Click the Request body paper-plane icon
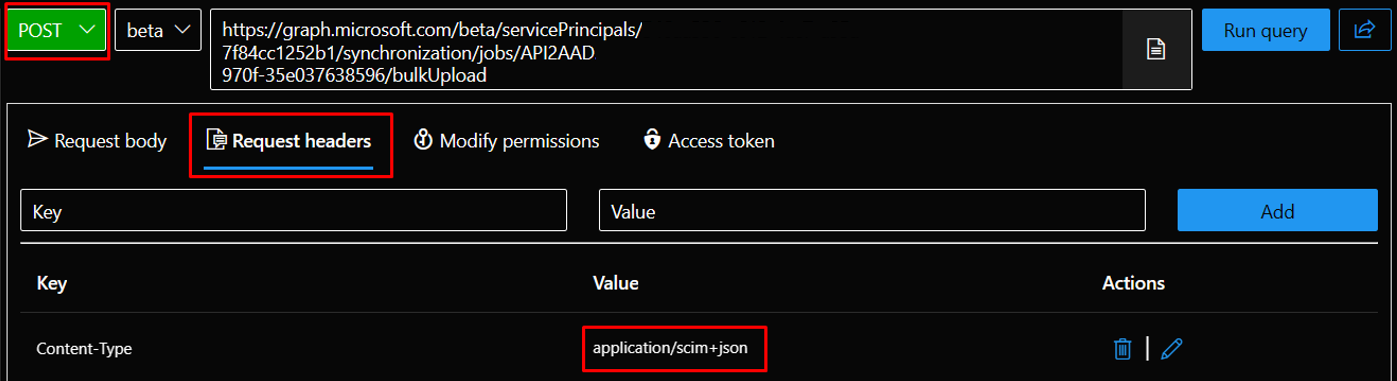 (x=37, y=139)
